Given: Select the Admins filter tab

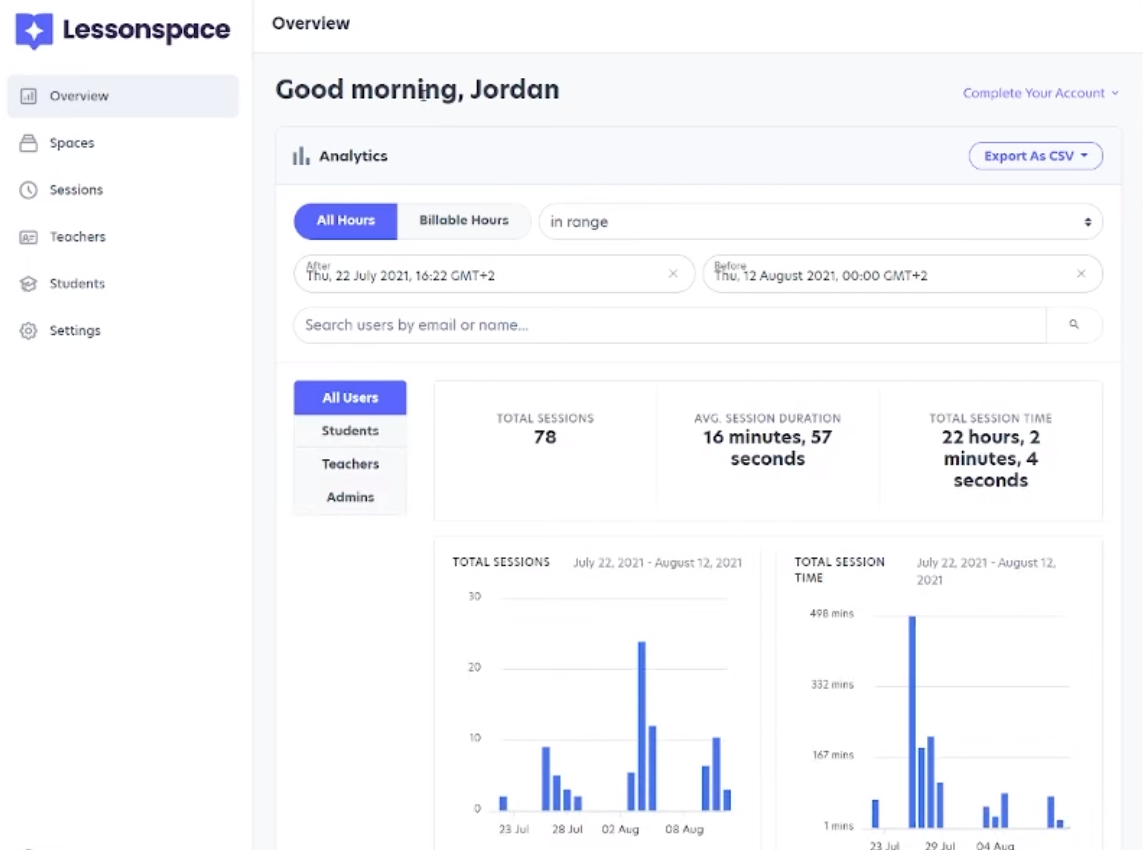Looking at the screenshot, I should [x=349, y=497].
